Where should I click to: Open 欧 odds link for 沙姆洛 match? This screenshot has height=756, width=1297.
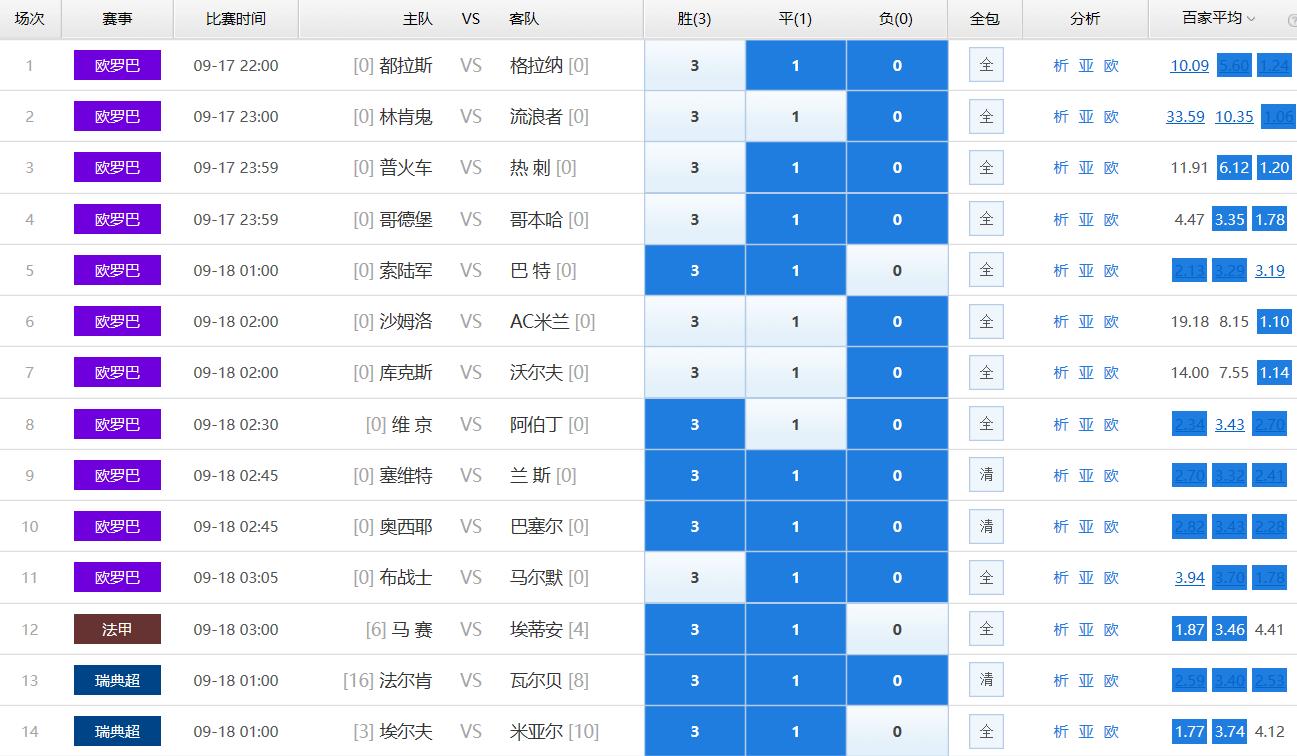click(1111, 321)
